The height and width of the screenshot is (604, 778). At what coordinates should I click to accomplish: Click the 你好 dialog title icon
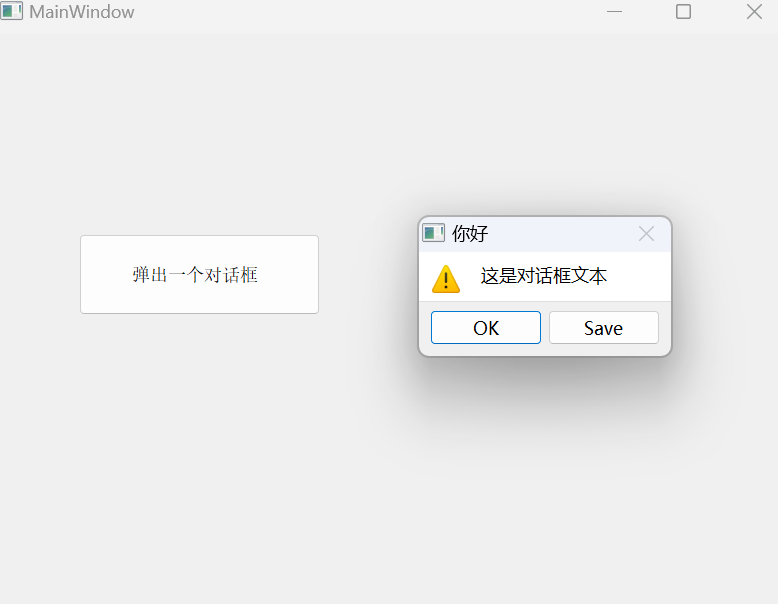coord(433,233)
